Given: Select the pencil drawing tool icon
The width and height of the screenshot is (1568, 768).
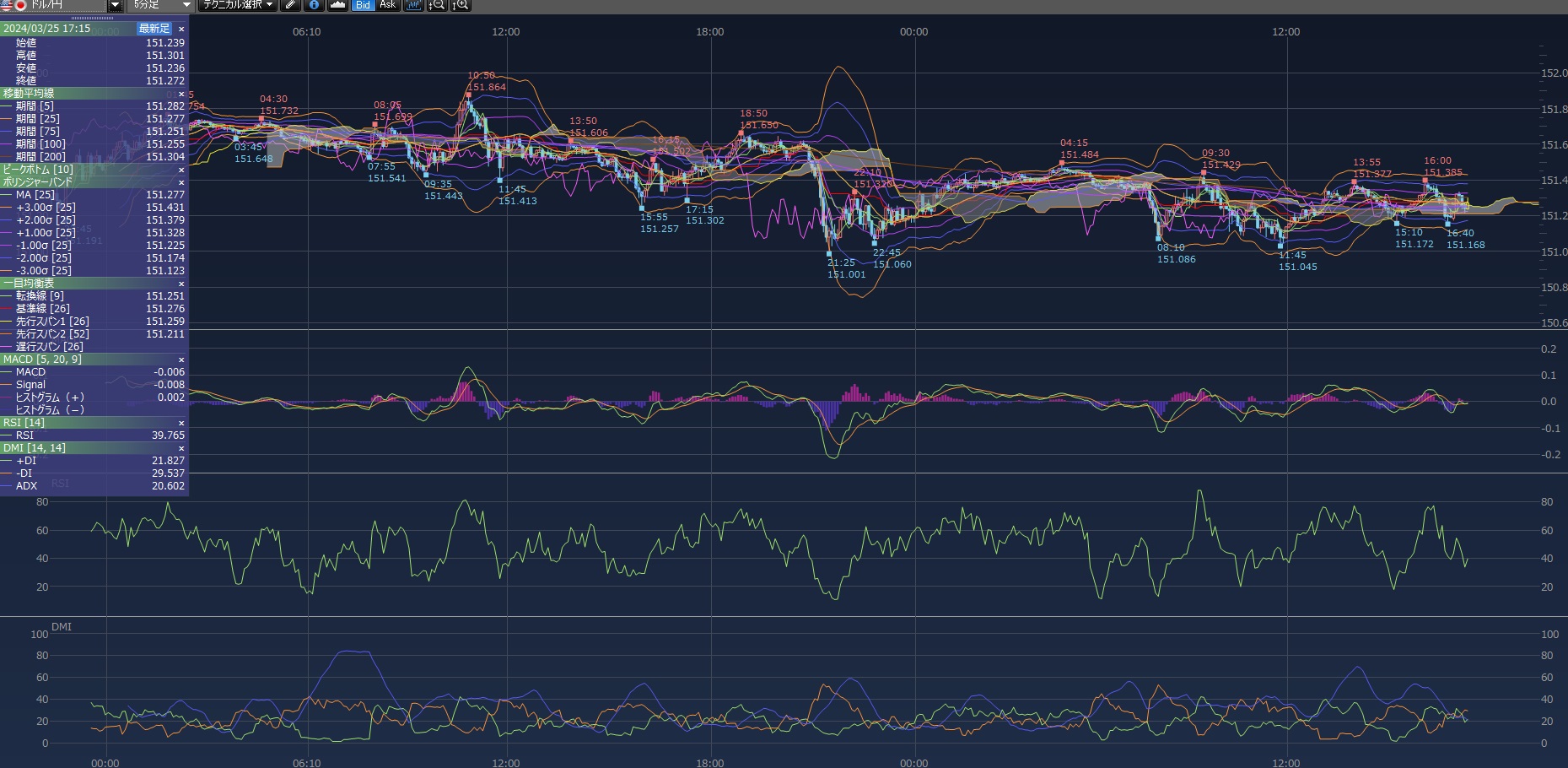Looking at the screenshot, I should [x=290, y=5].
